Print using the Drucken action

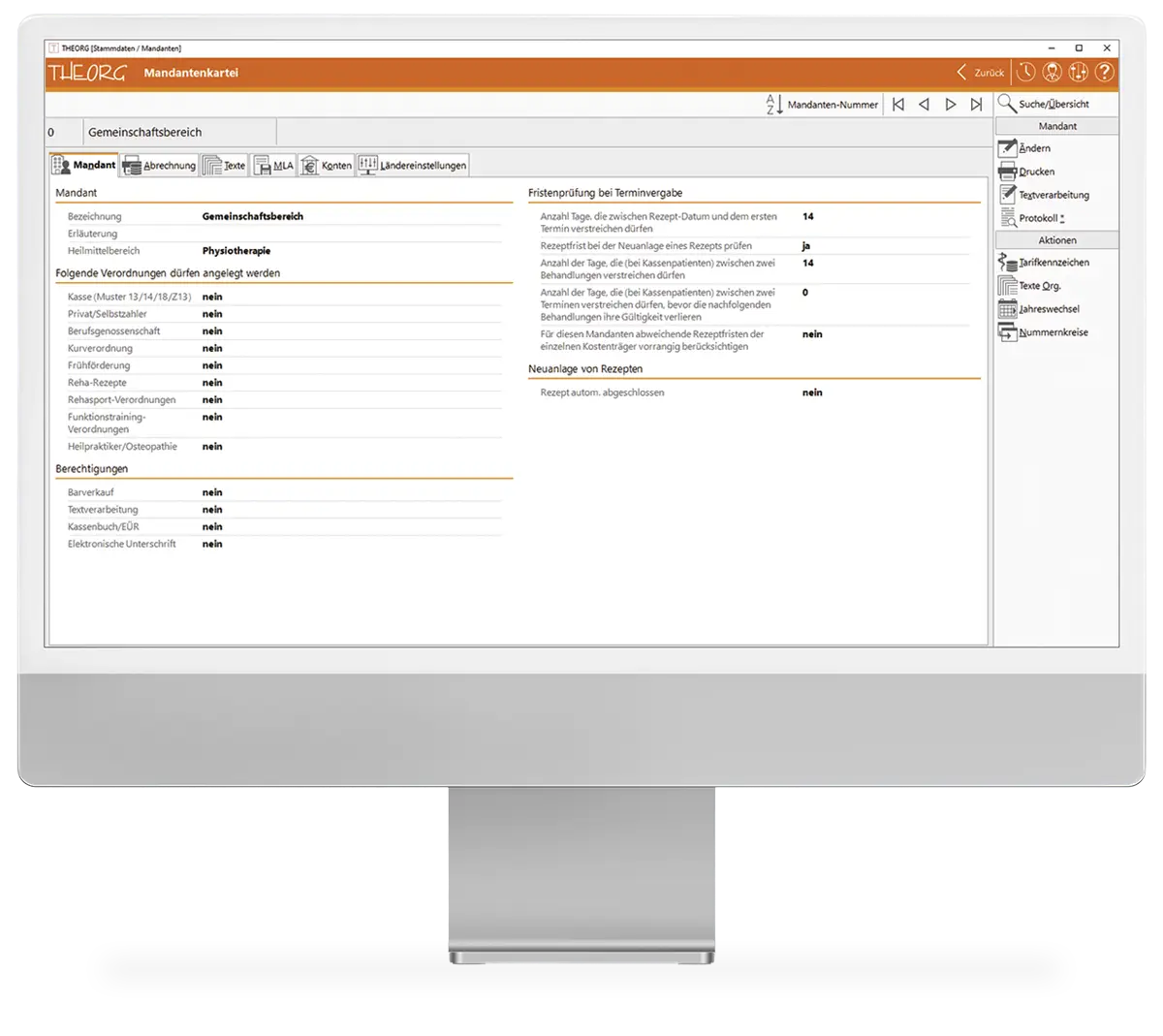pos(1036,172)
